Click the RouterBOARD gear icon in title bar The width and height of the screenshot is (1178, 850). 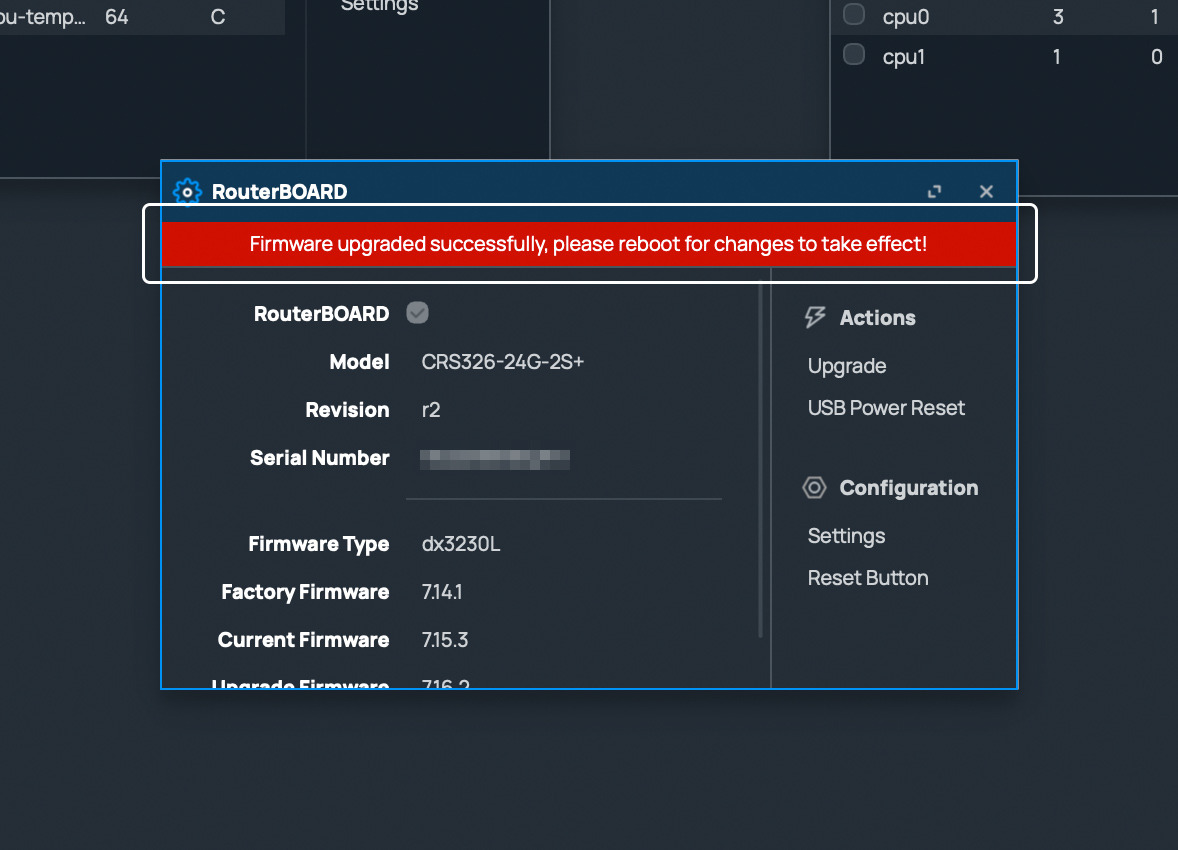point(187,192)
